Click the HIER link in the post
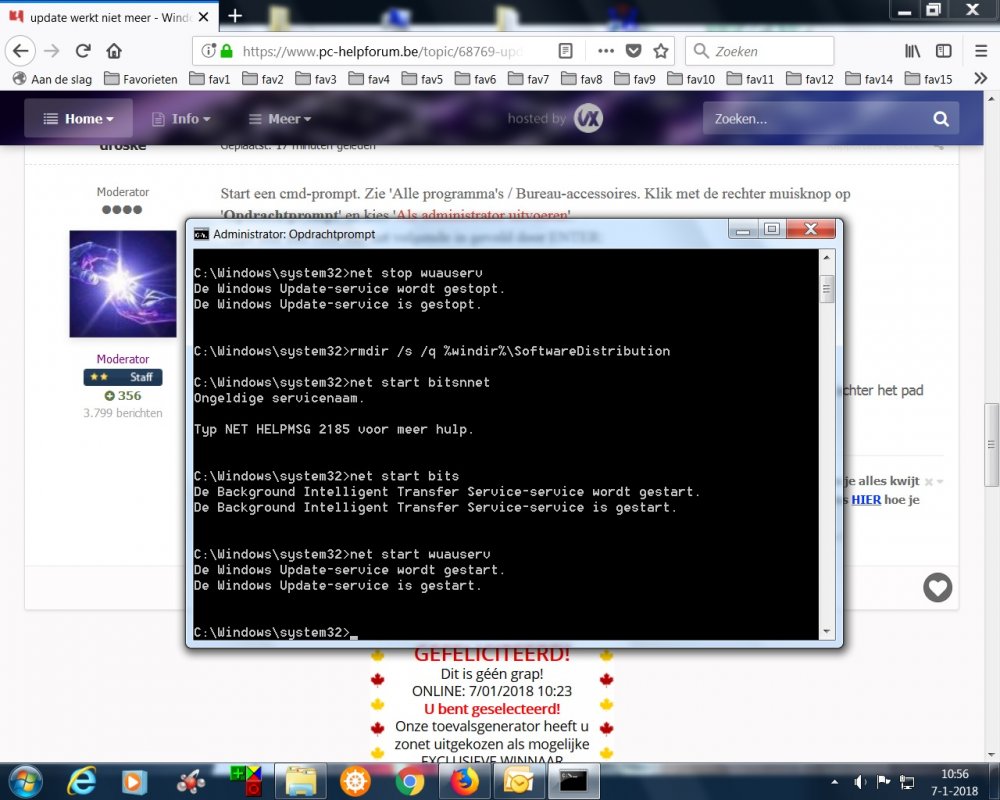 [x=866, y=499]
